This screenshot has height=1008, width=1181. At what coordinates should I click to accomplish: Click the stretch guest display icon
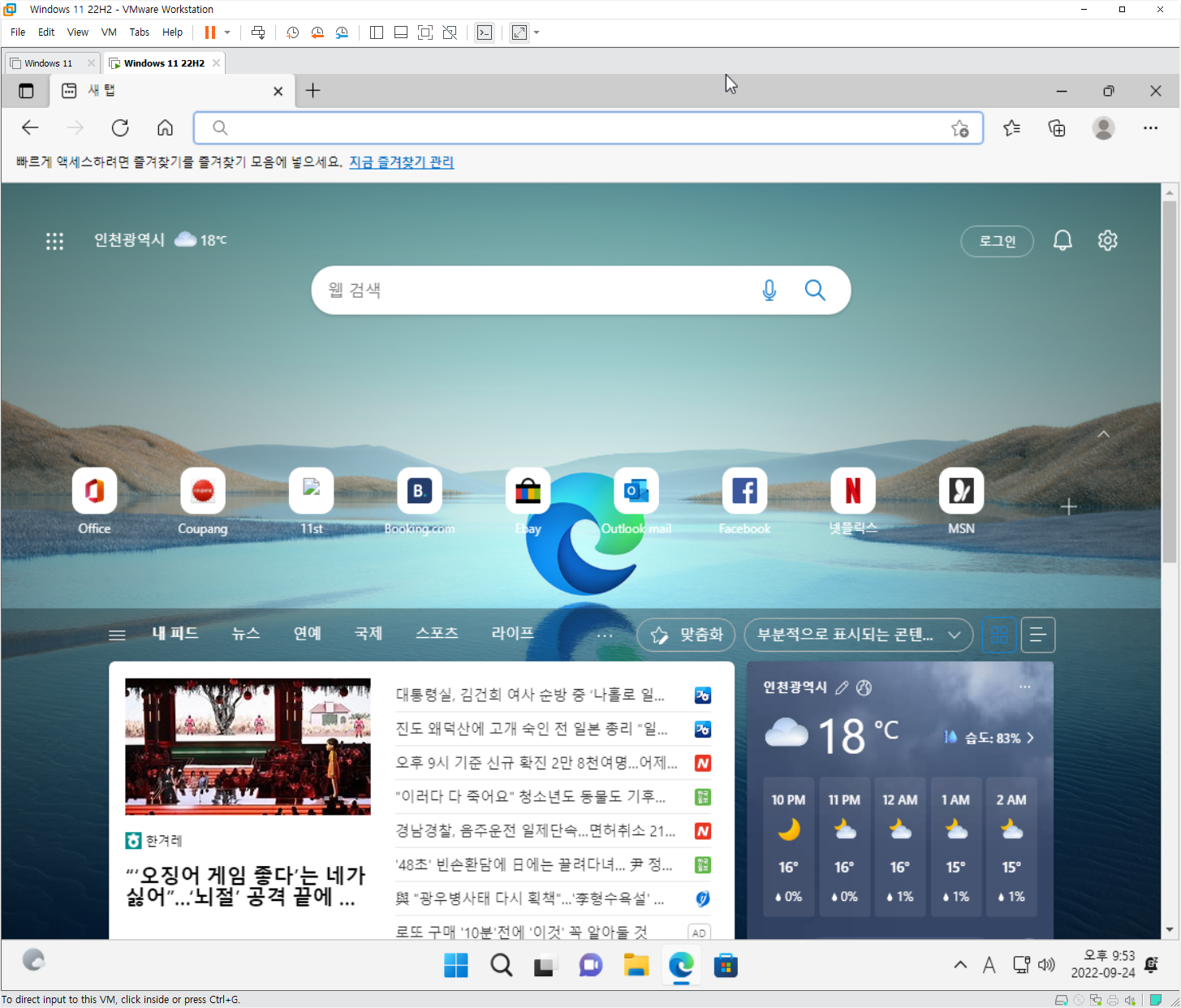519,32
